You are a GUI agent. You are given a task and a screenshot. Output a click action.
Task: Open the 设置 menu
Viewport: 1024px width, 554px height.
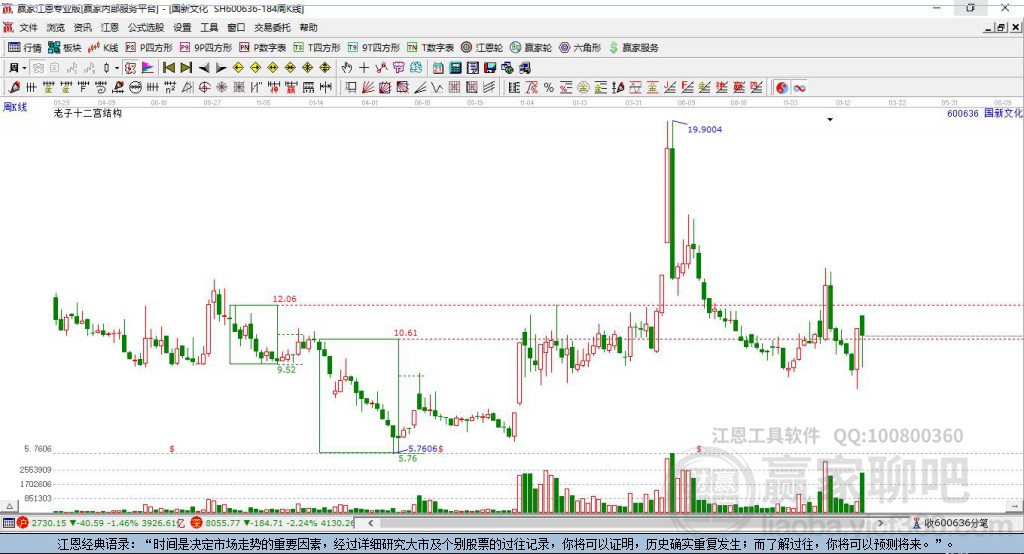(x=182, y=27)
